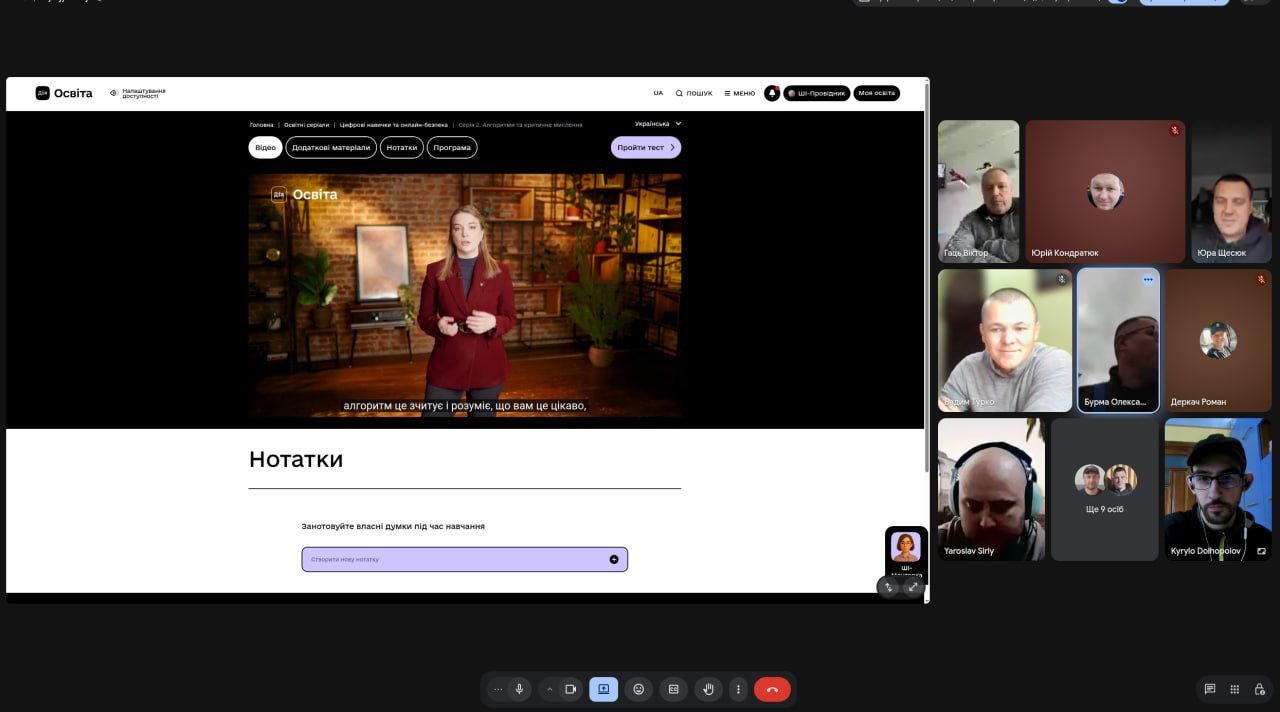The width and height of the screenshot is (1280, 712).
Task: Open the Нотатки tab
Action: tap(402, 147)
